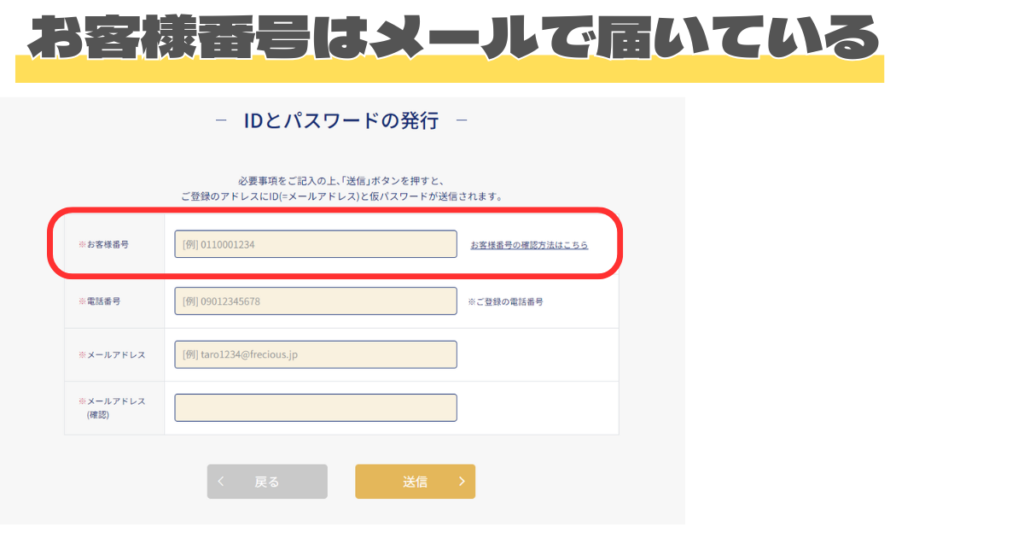
Task: Click the お客様番号 input field
Action: coord(315,244)
